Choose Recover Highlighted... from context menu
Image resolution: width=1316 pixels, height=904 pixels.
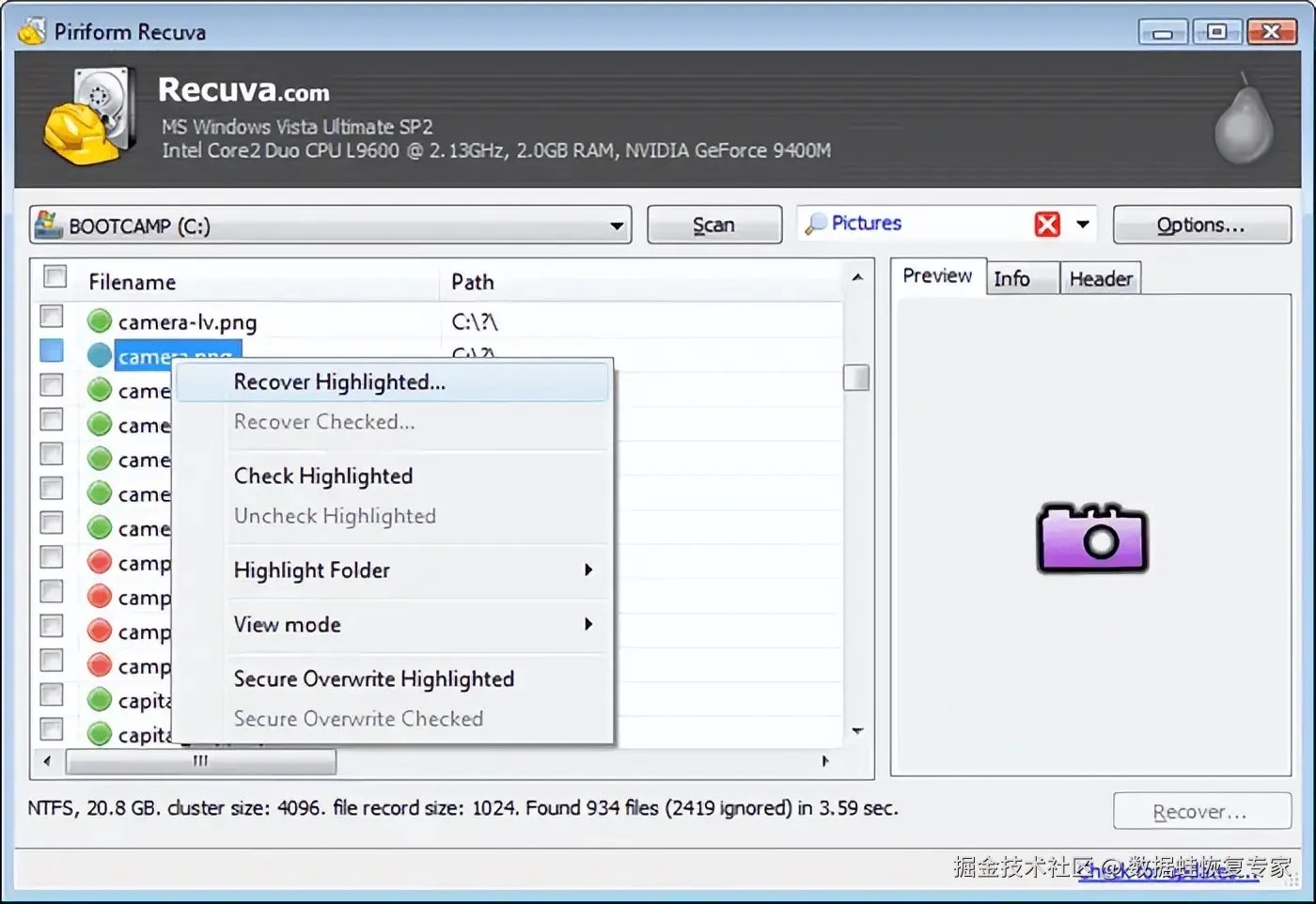[393, 382]
